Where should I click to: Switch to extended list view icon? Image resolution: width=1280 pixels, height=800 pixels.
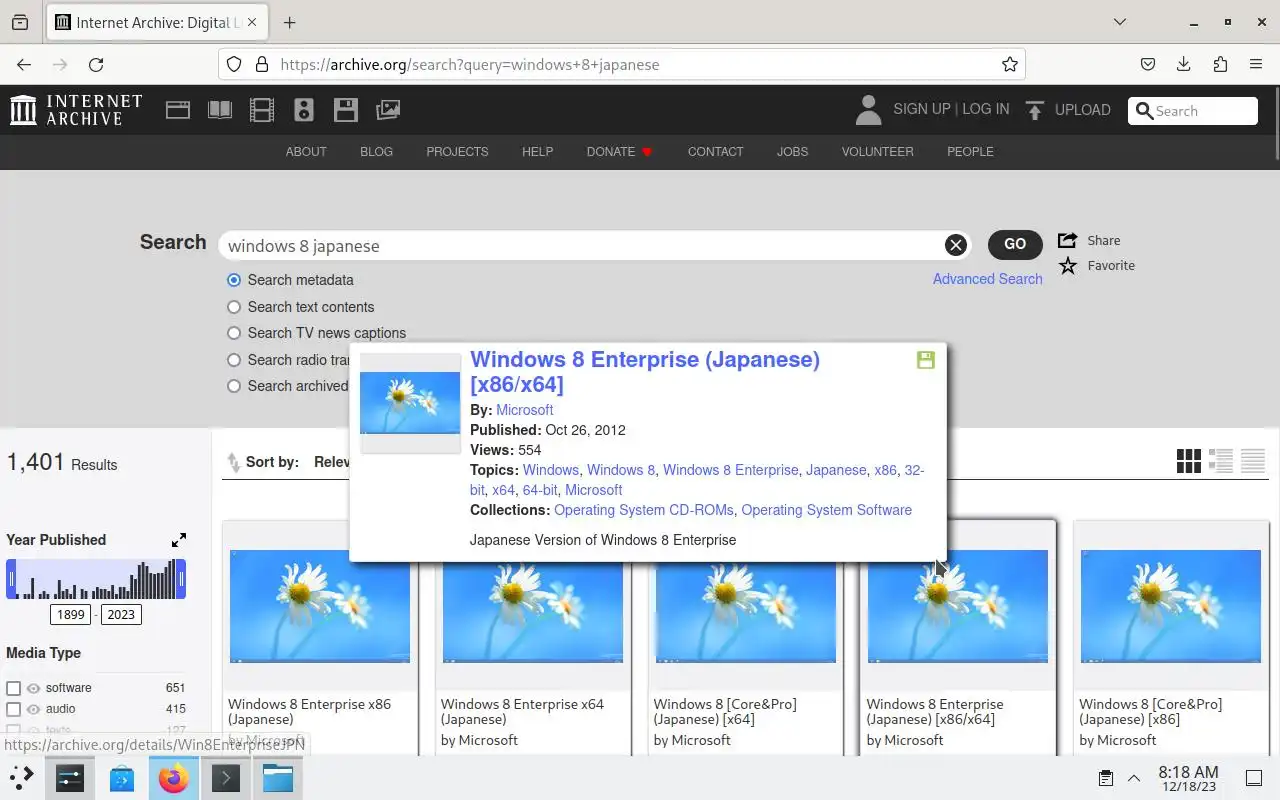click(1221, 461)
